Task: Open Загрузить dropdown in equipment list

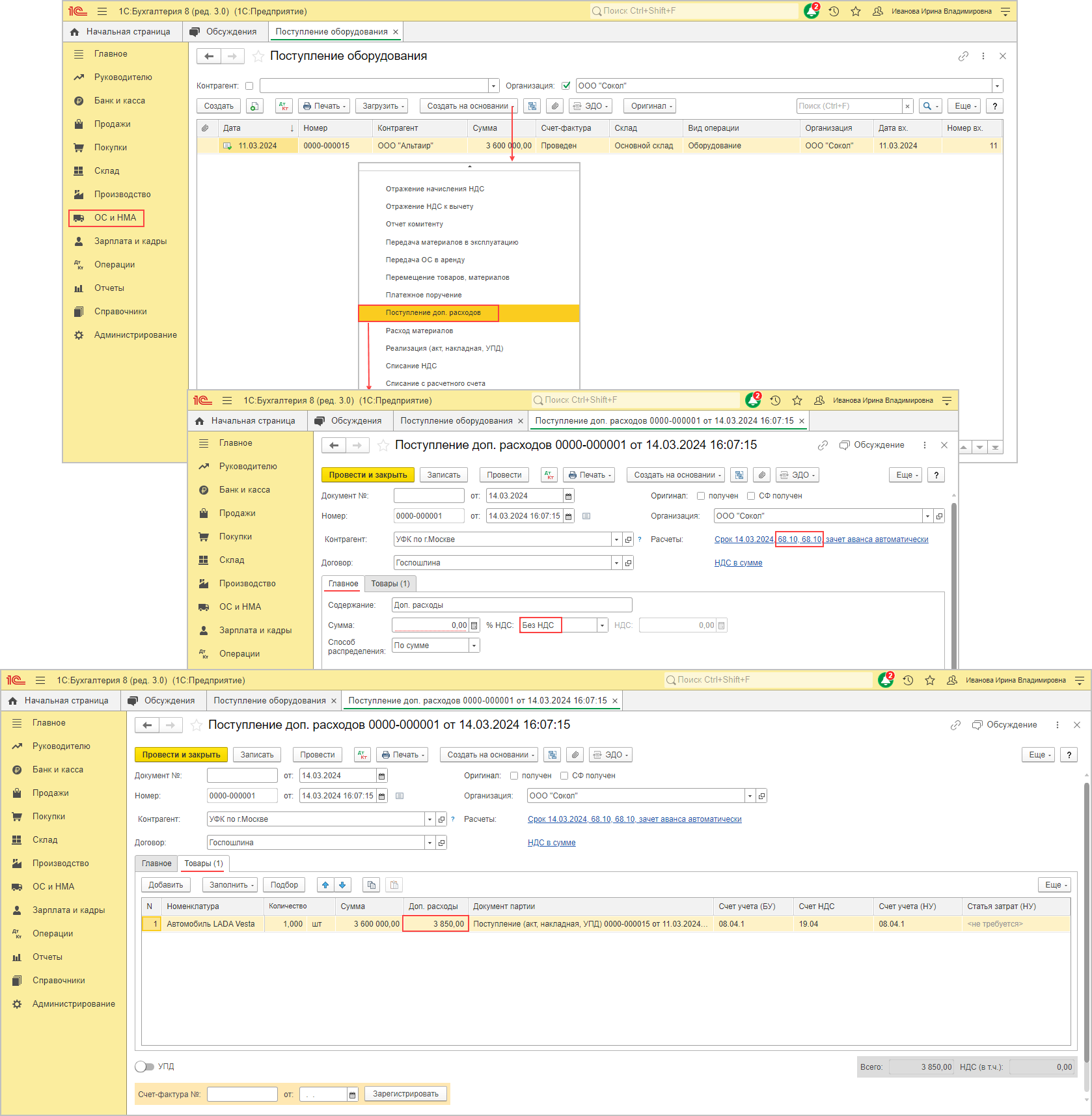Action: coord(383,106)
